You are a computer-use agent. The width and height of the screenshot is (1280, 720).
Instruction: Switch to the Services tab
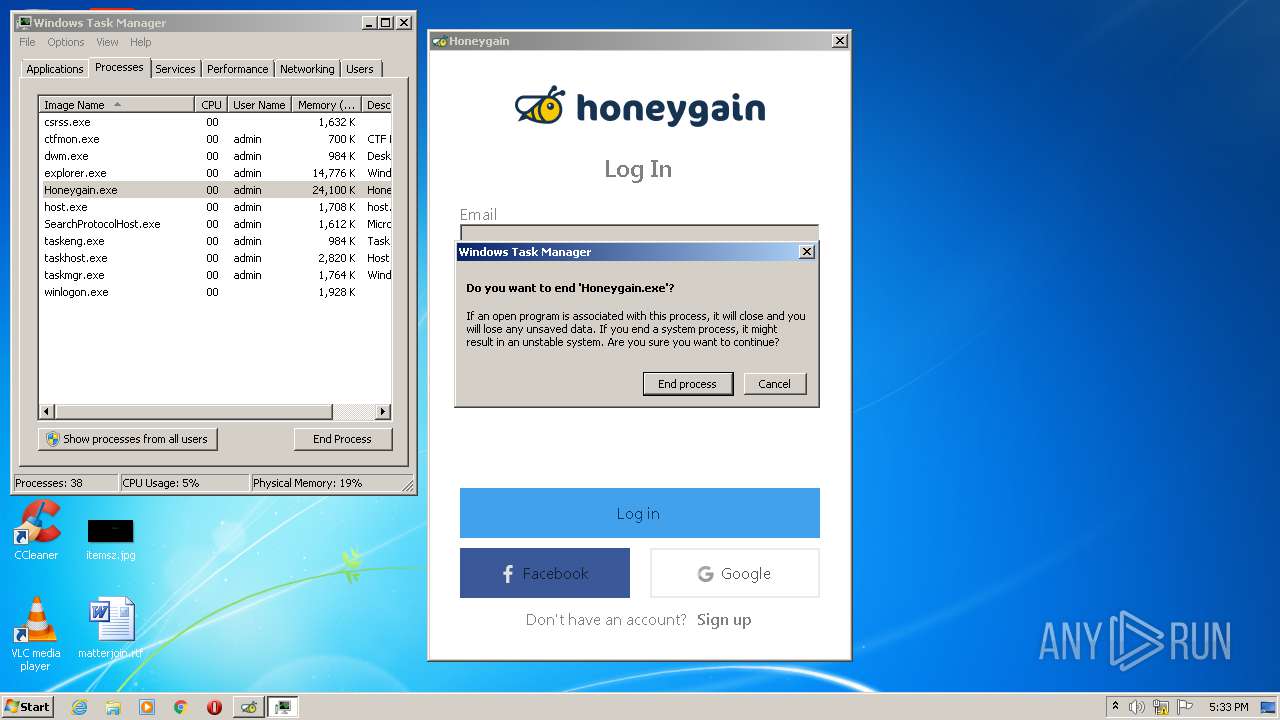tap(175, 69)
